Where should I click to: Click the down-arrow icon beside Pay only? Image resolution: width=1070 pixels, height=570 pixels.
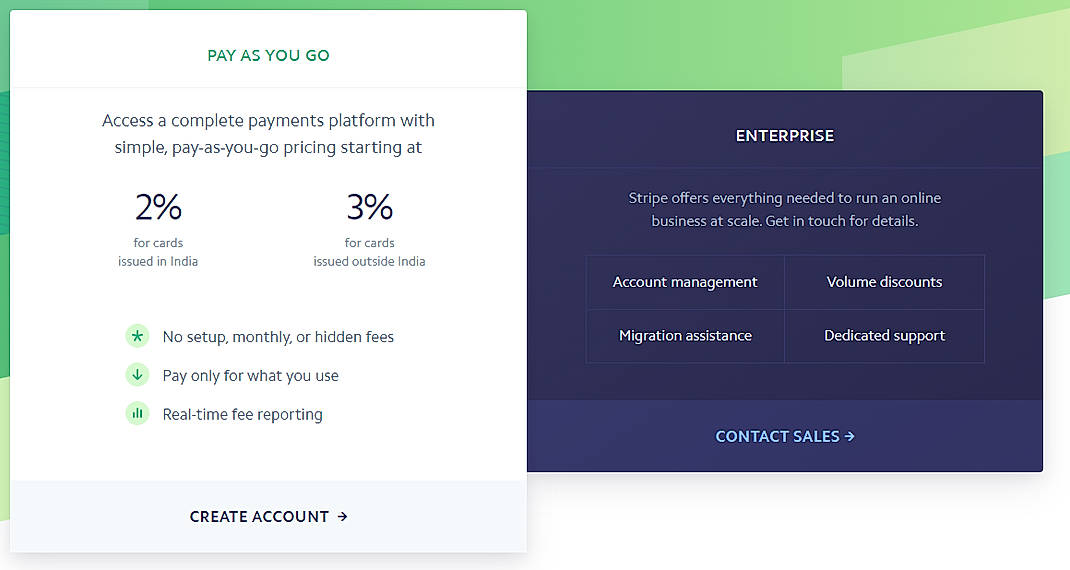click(x=137, y=375)
